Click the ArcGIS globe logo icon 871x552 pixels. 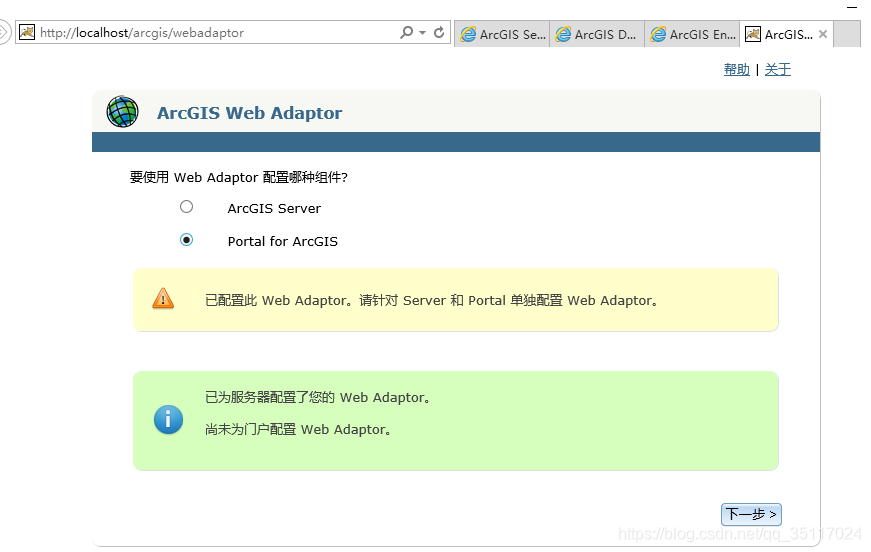(x=122, y=112)
